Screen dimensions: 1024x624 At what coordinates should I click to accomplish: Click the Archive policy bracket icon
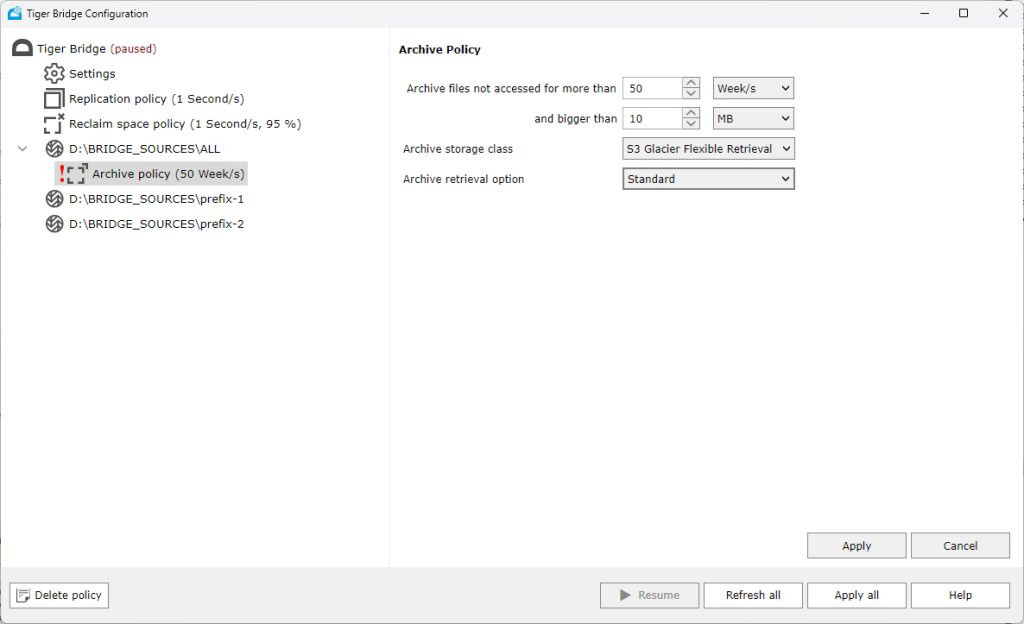tap(77, 174)
